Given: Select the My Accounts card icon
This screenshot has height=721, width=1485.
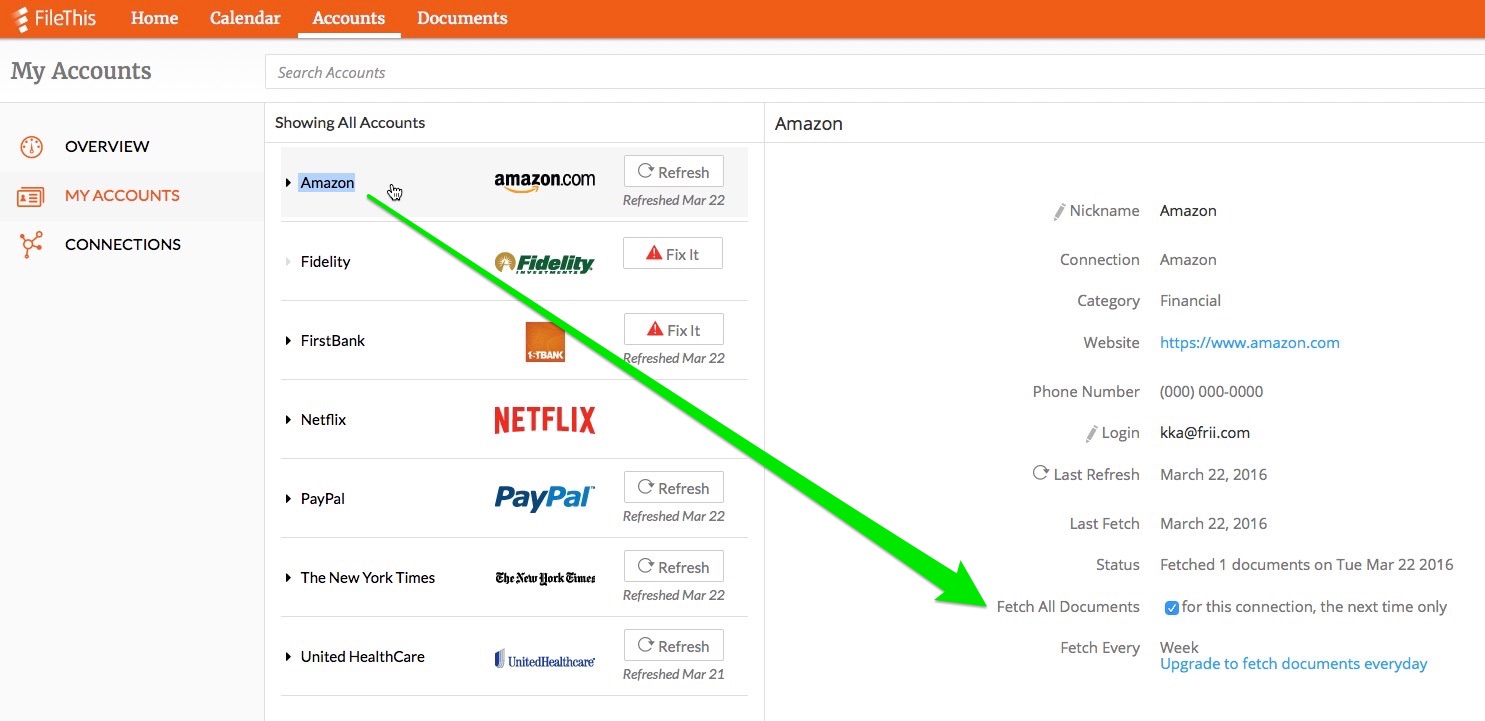Looking at the screenshot, I should pyautogui.click(x=31, y=196).
